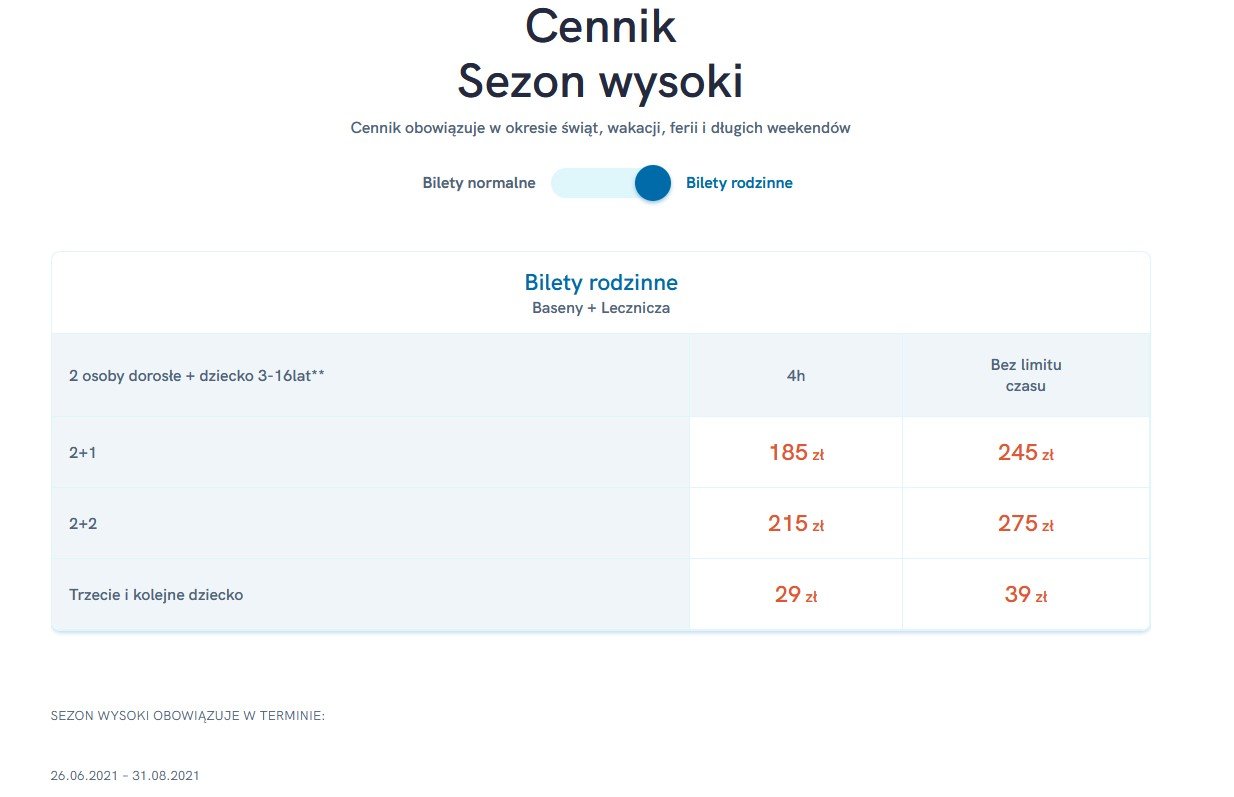
Task: Click the 185 zł price for 2+1 4h
Action: pyautogui.click(x=796, y=453)
